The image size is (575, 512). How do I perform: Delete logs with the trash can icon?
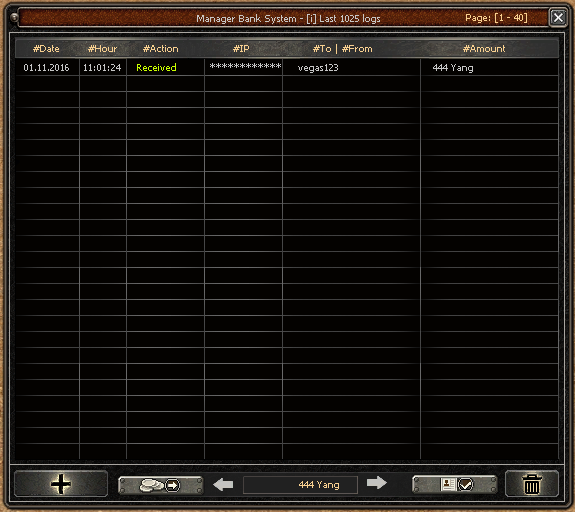coord(532,484)
